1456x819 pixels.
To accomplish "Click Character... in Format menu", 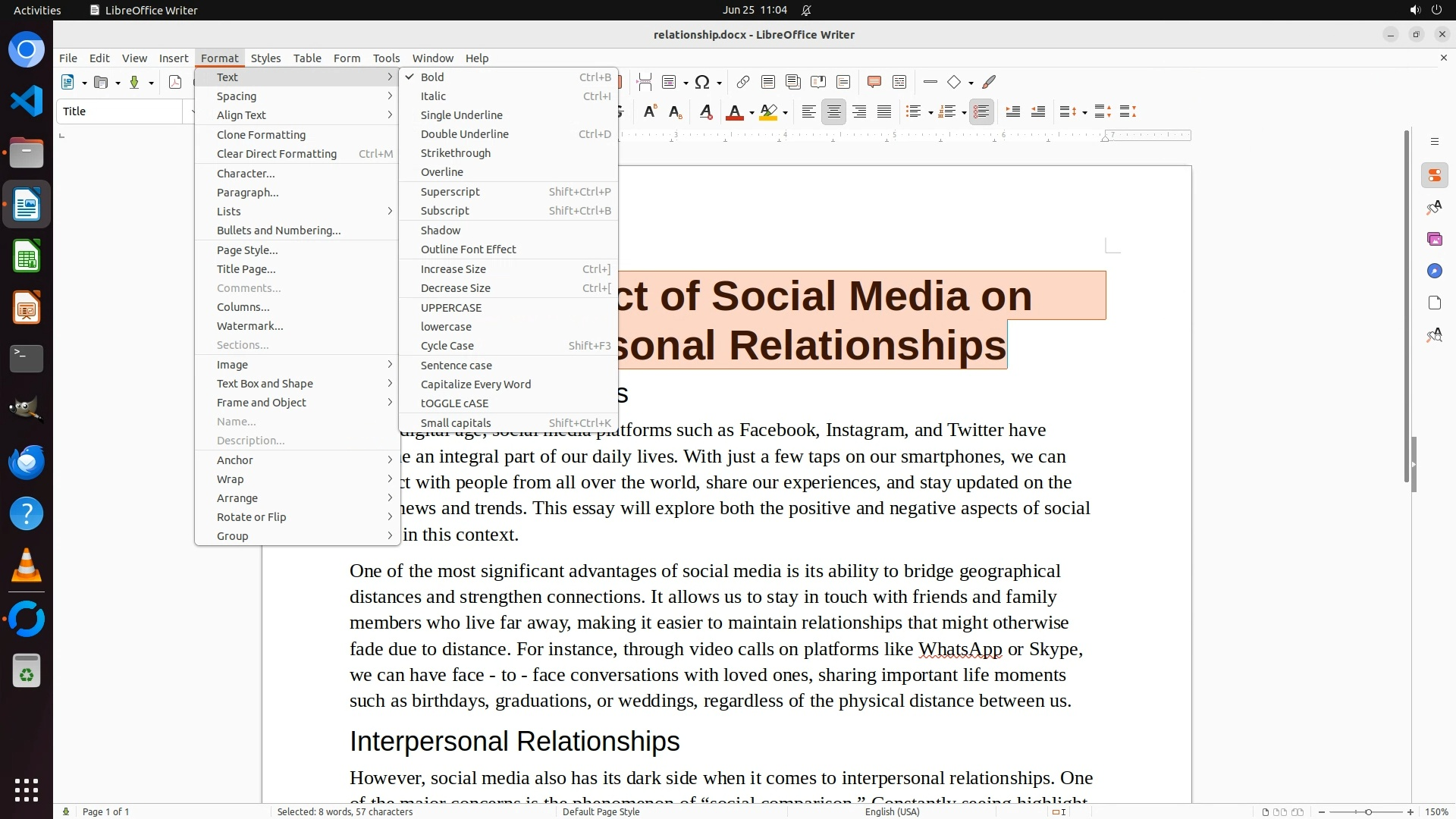I will [246, 174].
